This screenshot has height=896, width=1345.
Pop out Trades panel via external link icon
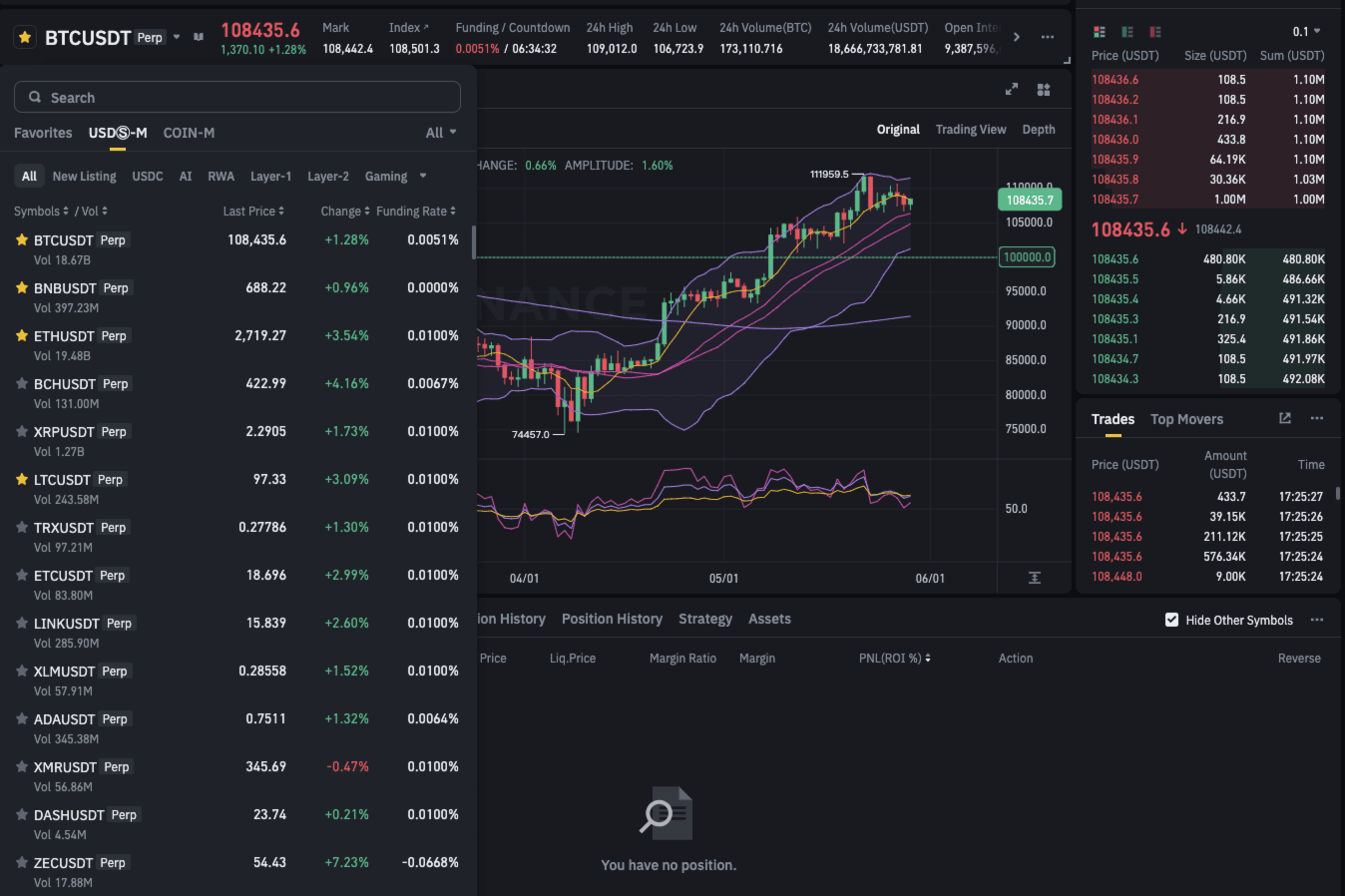tap(1285, 418)
